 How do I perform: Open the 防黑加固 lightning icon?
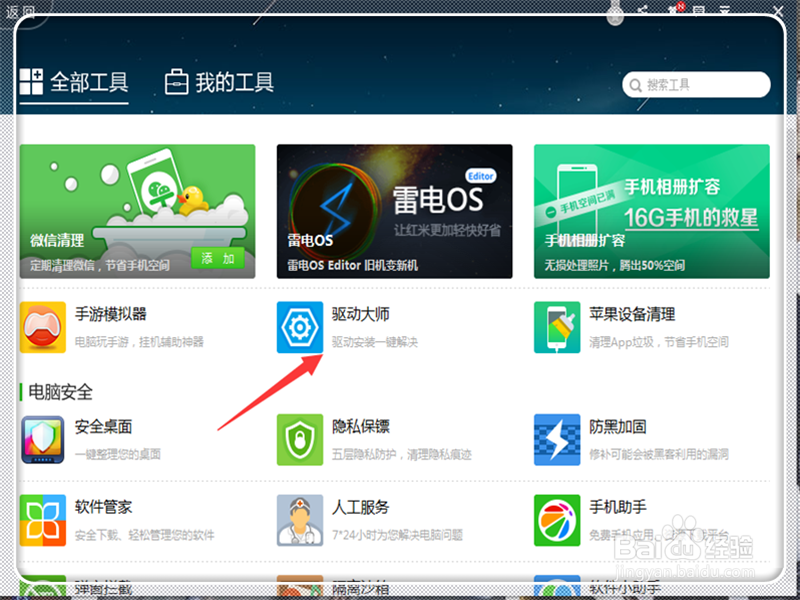coord(557,439)
